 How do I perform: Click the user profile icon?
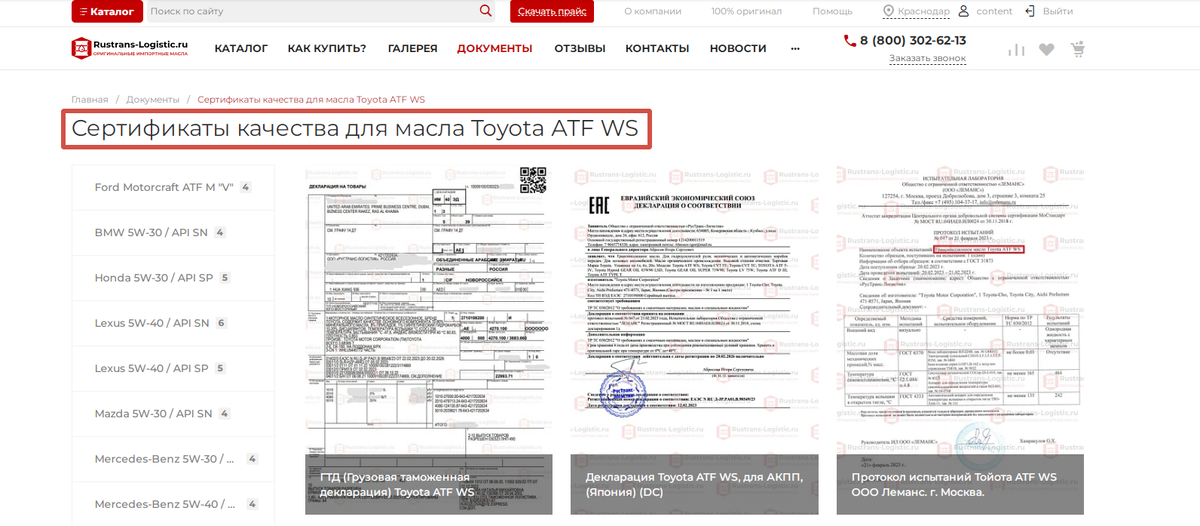click(x=964, y=11)
